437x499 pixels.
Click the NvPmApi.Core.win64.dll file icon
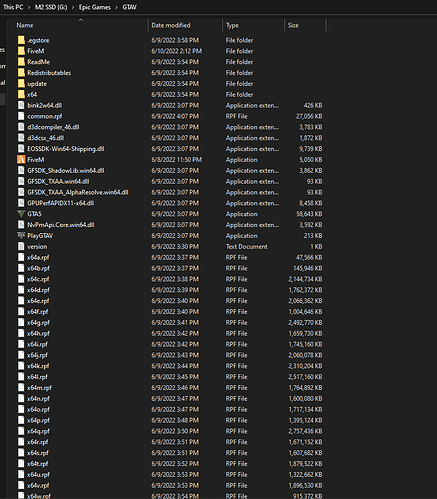click(21, 225)
